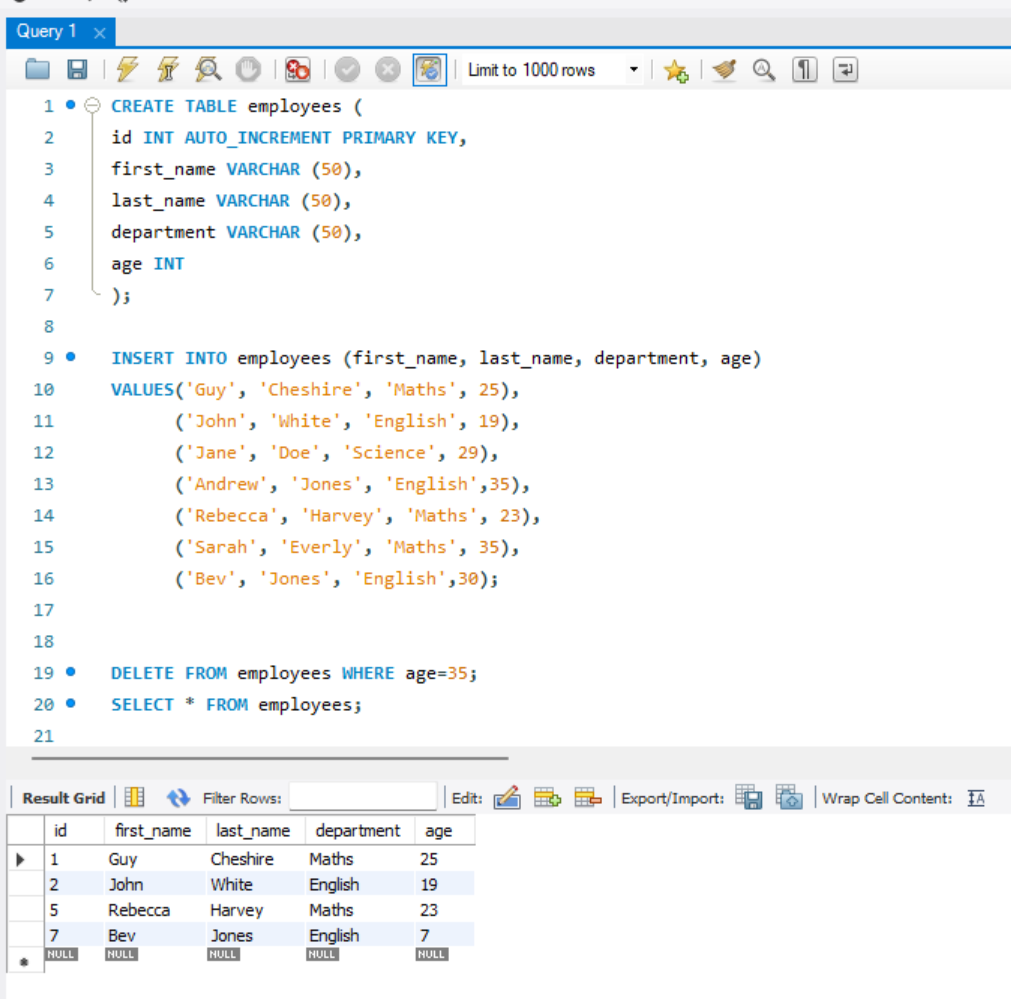The width and height of the screenshot is (1011, 999).
Task: Run the Explain query plan tool
Action: coord(208,70)
